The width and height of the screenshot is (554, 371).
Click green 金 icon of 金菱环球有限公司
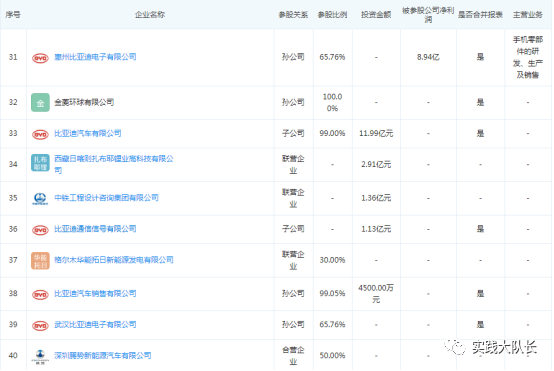click(40, 102)
